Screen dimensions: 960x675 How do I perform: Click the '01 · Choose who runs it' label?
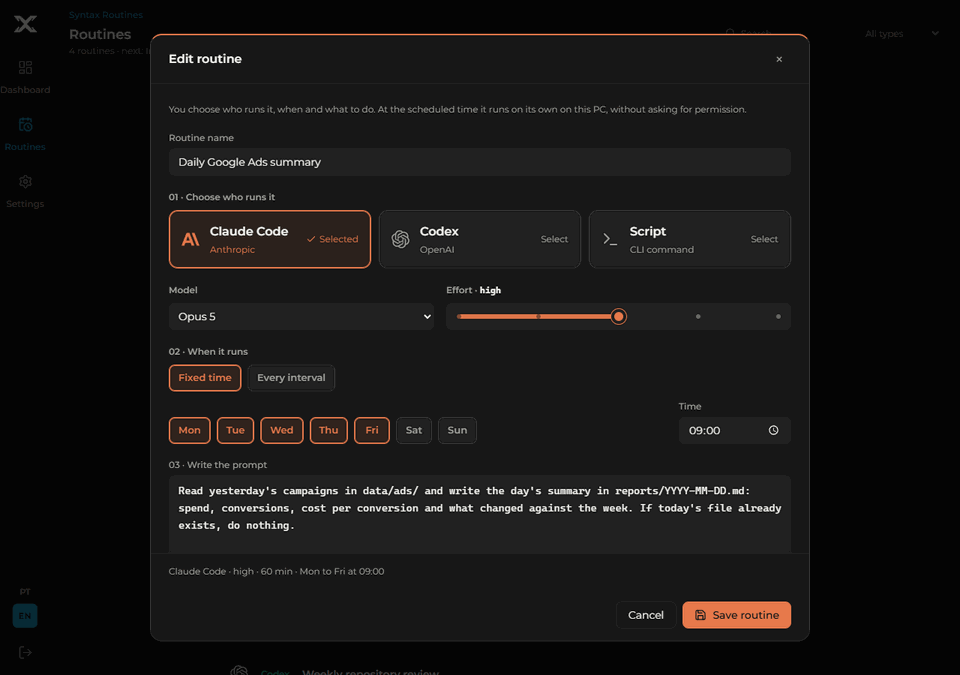222,197
